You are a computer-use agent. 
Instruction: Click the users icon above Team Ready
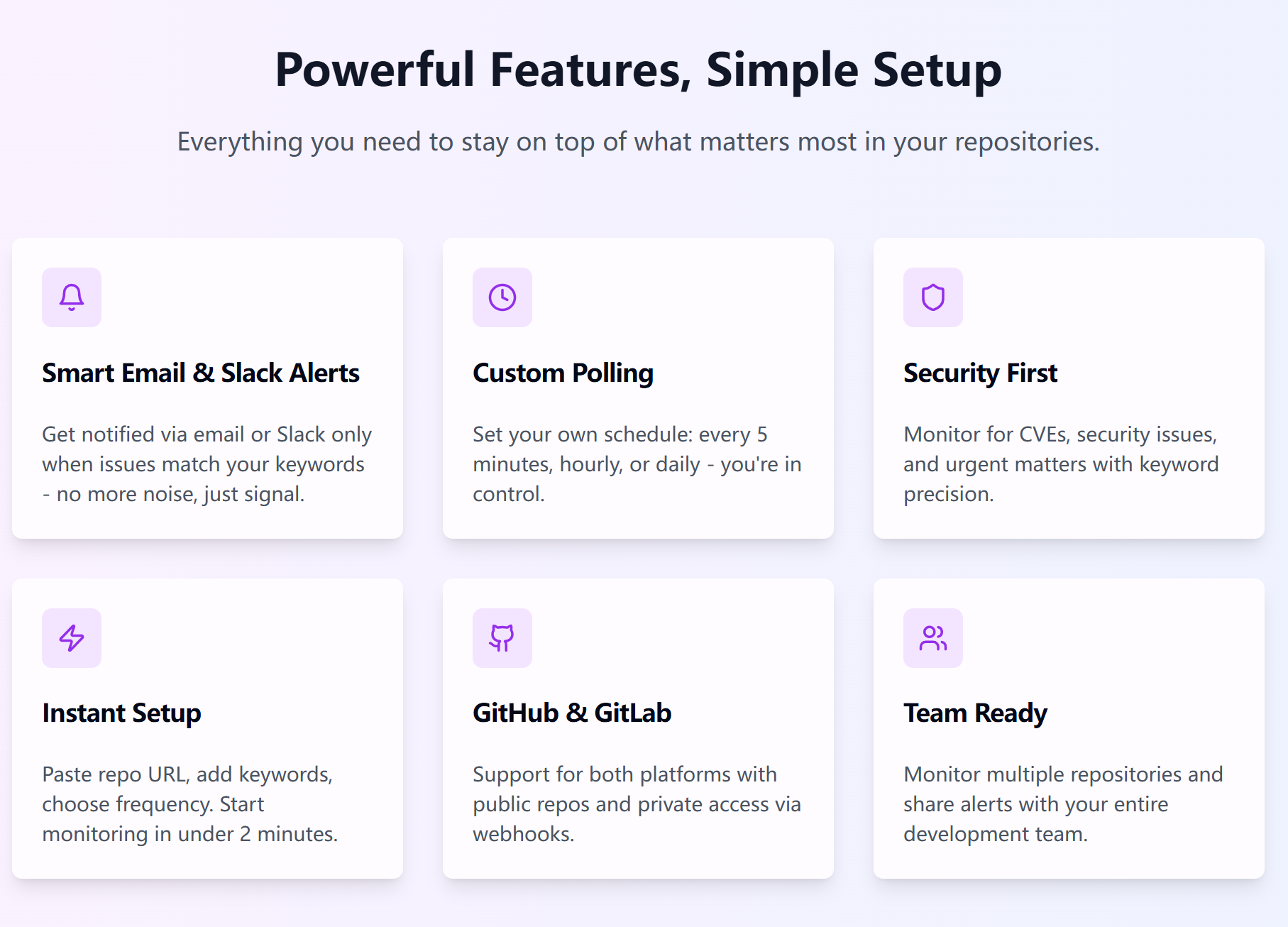point(933,638)
